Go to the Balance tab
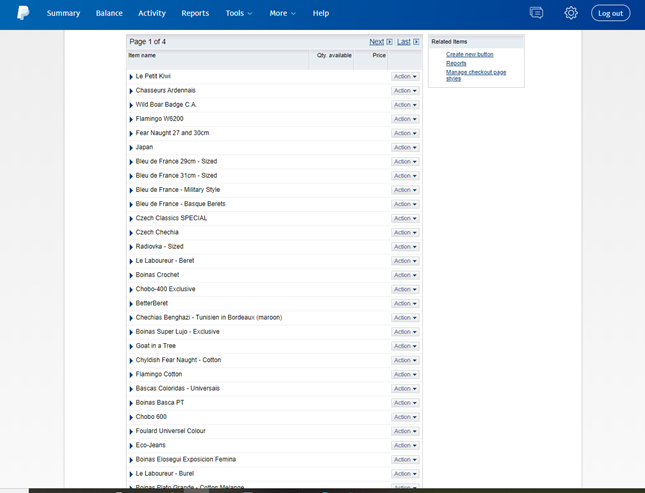 pos(109,13)
